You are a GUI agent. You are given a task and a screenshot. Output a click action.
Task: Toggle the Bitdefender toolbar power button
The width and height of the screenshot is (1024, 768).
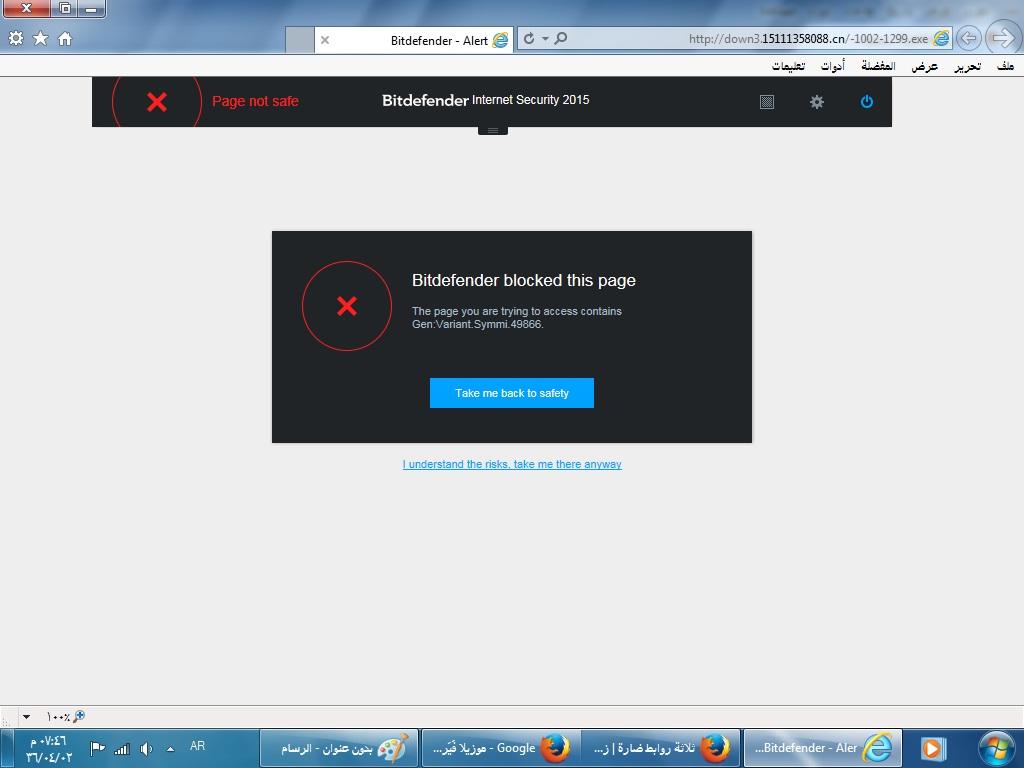coord(867,102)
